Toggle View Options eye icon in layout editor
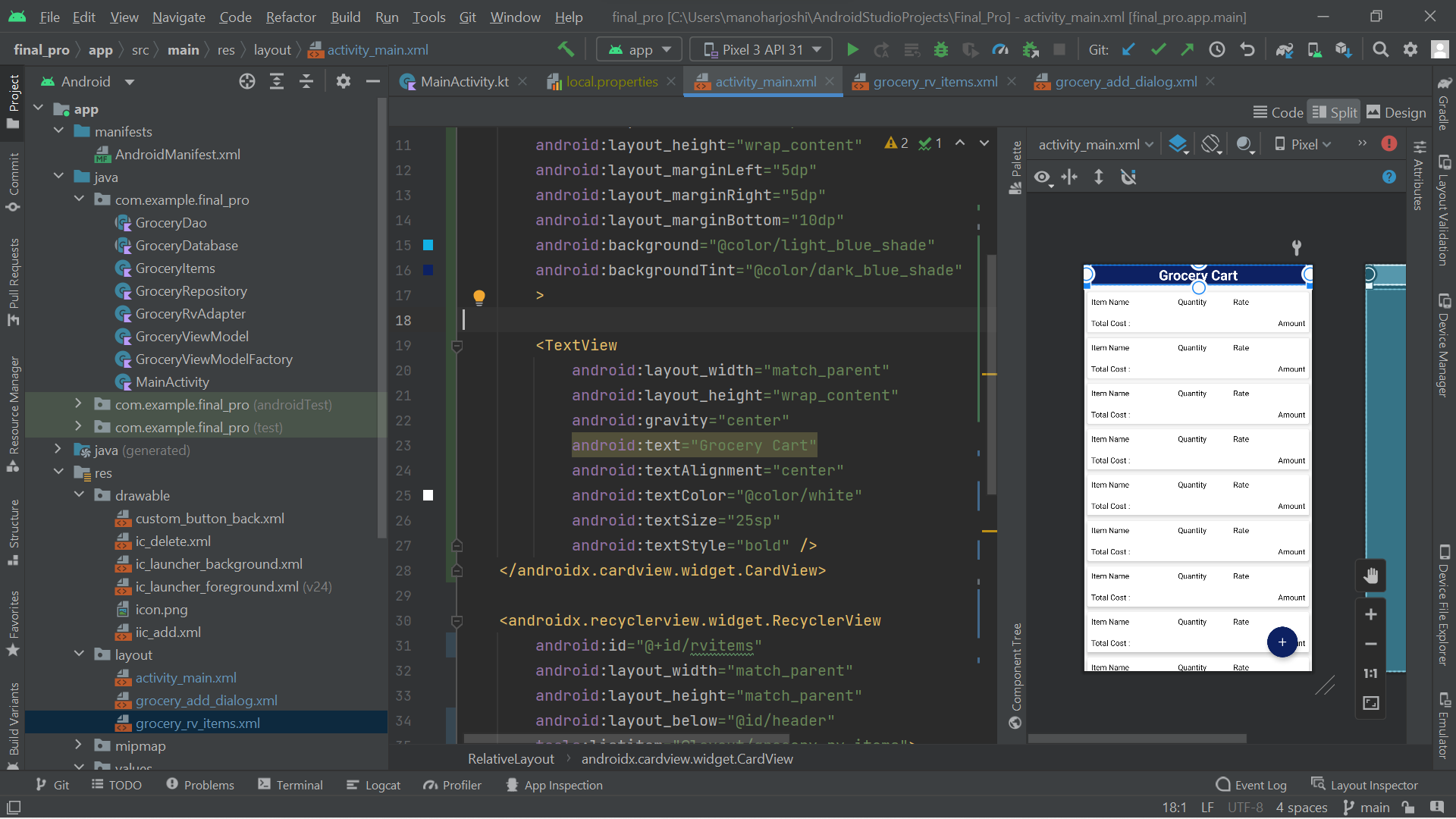Image resolution: width=1456 pixels, height=819 pixels. coord(1043,177)
